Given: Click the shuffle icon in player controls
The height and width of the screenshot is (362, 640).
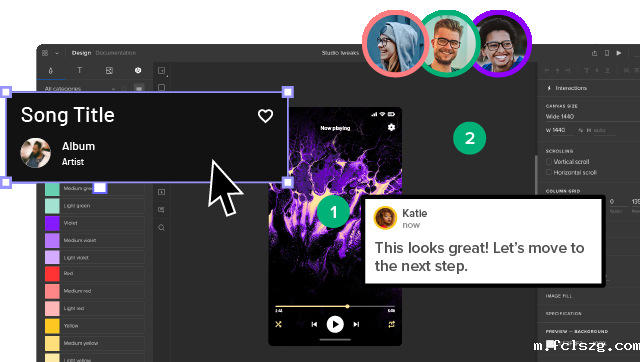Looking at the screenshot, I should click(x=278, y=324).
